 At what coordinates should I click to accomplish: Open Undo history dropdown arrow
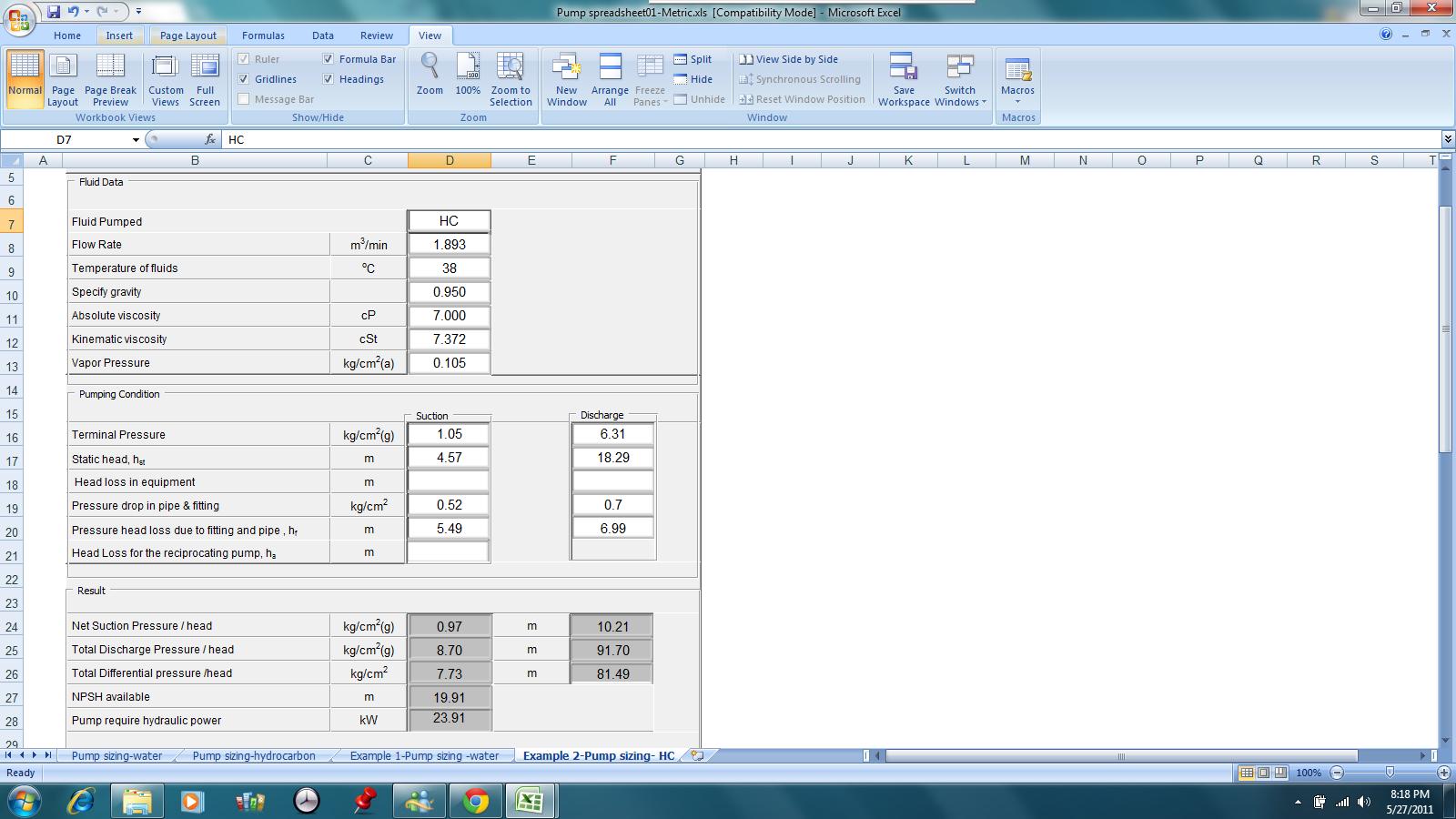point(86,12)
